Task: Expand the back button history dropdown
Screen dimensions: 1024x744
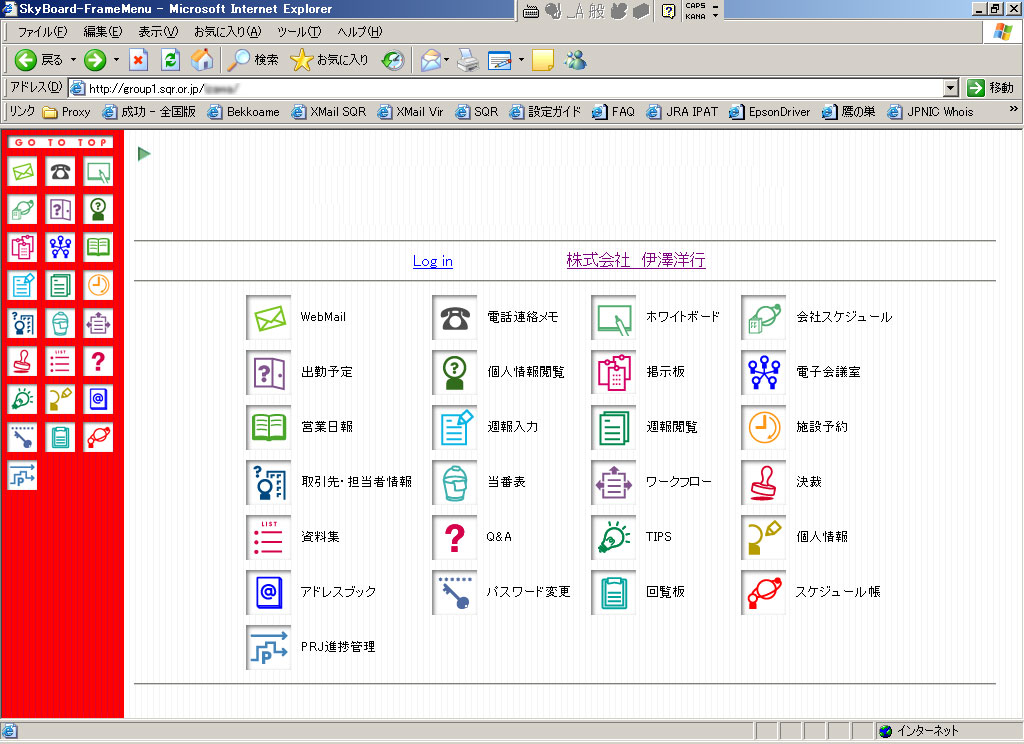Action: (73, 60)
